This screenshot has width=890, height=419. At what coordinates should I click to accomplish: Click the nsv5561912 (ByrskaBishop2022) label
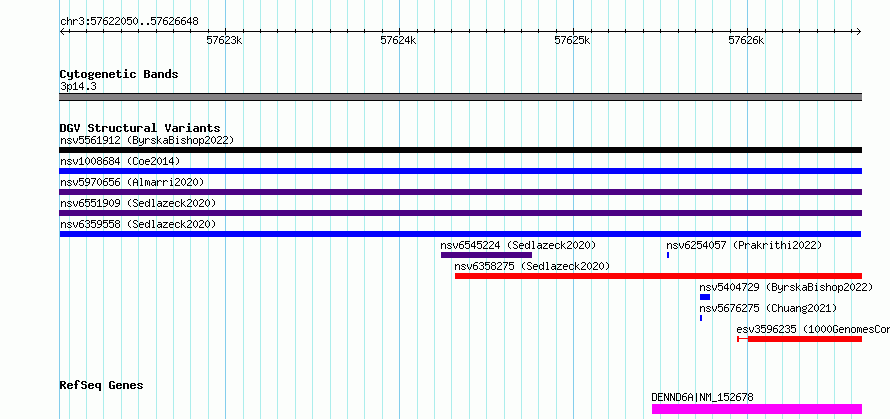pos(147,140)
